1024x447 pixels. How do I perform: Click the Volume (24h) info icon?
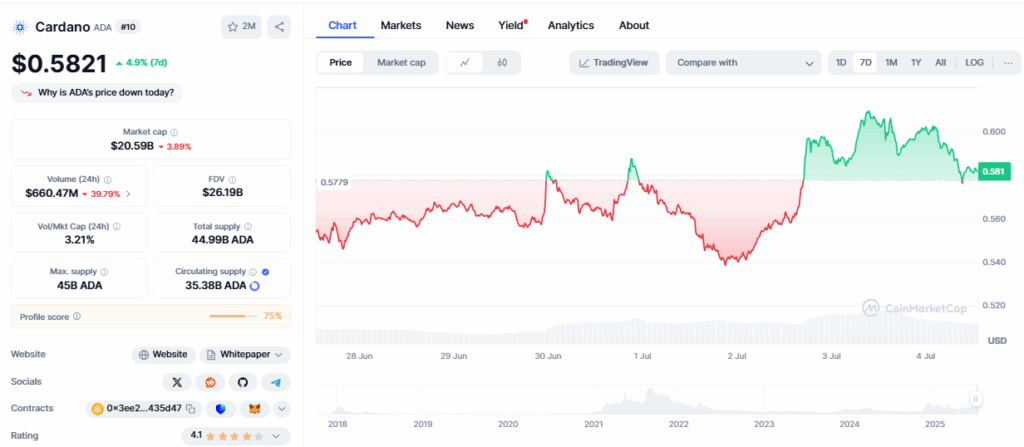click(x=107, y=179)
